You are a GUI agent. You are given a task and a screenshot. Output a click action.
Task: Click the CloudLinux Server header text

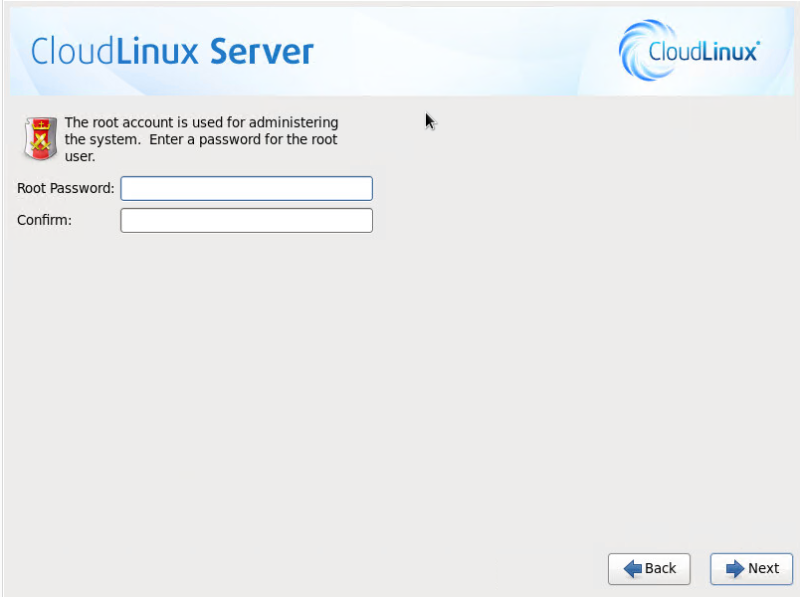[x=172, y=50]
